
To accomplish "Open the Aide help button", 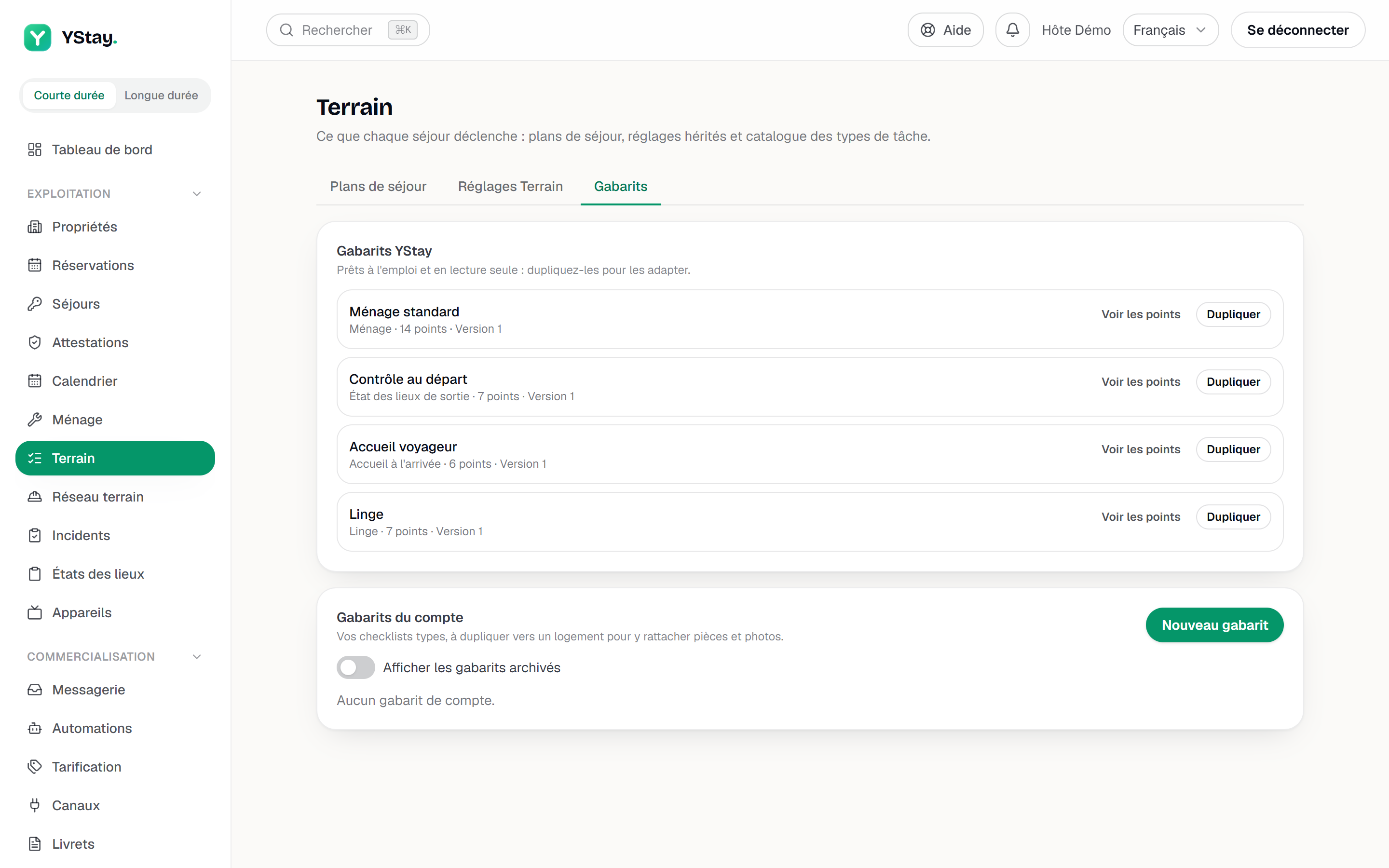I will point(945,30).
